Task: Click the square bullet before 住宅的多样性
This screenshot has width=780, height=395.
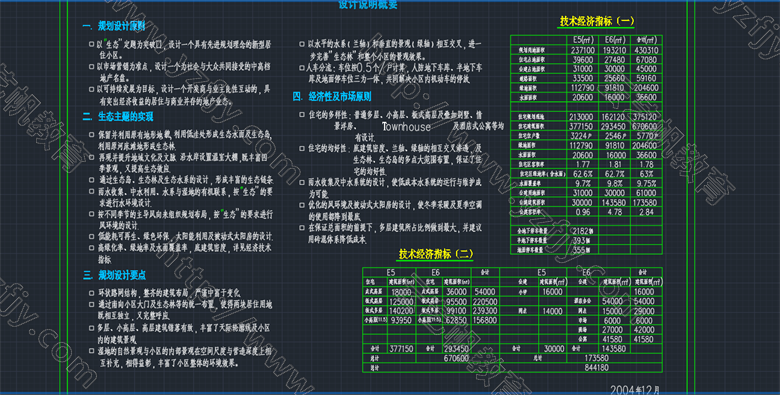Action: pos(301,114)
